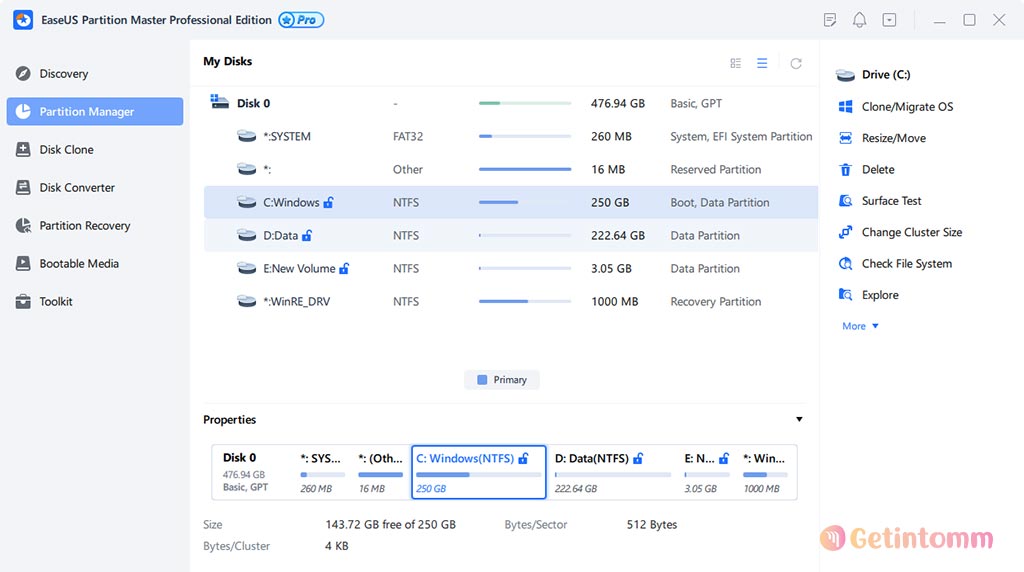Click the Disk 0 drive icon
Image resolution: width=1024 pixels, height=572 pixels.
click(x=219, y=102)
